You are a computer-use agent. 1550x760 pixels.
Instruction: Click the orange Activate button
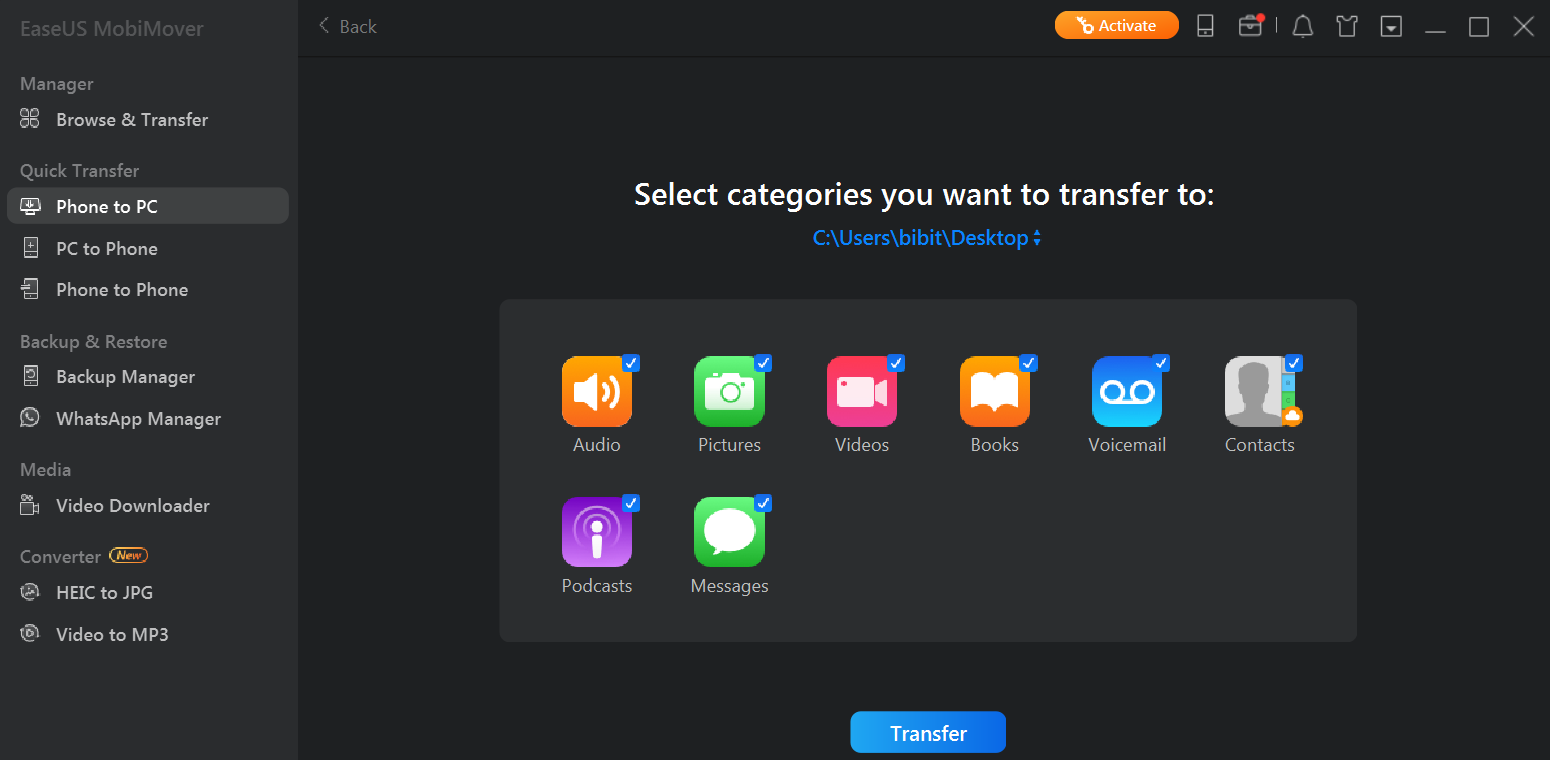click(x=1117, y=26)
